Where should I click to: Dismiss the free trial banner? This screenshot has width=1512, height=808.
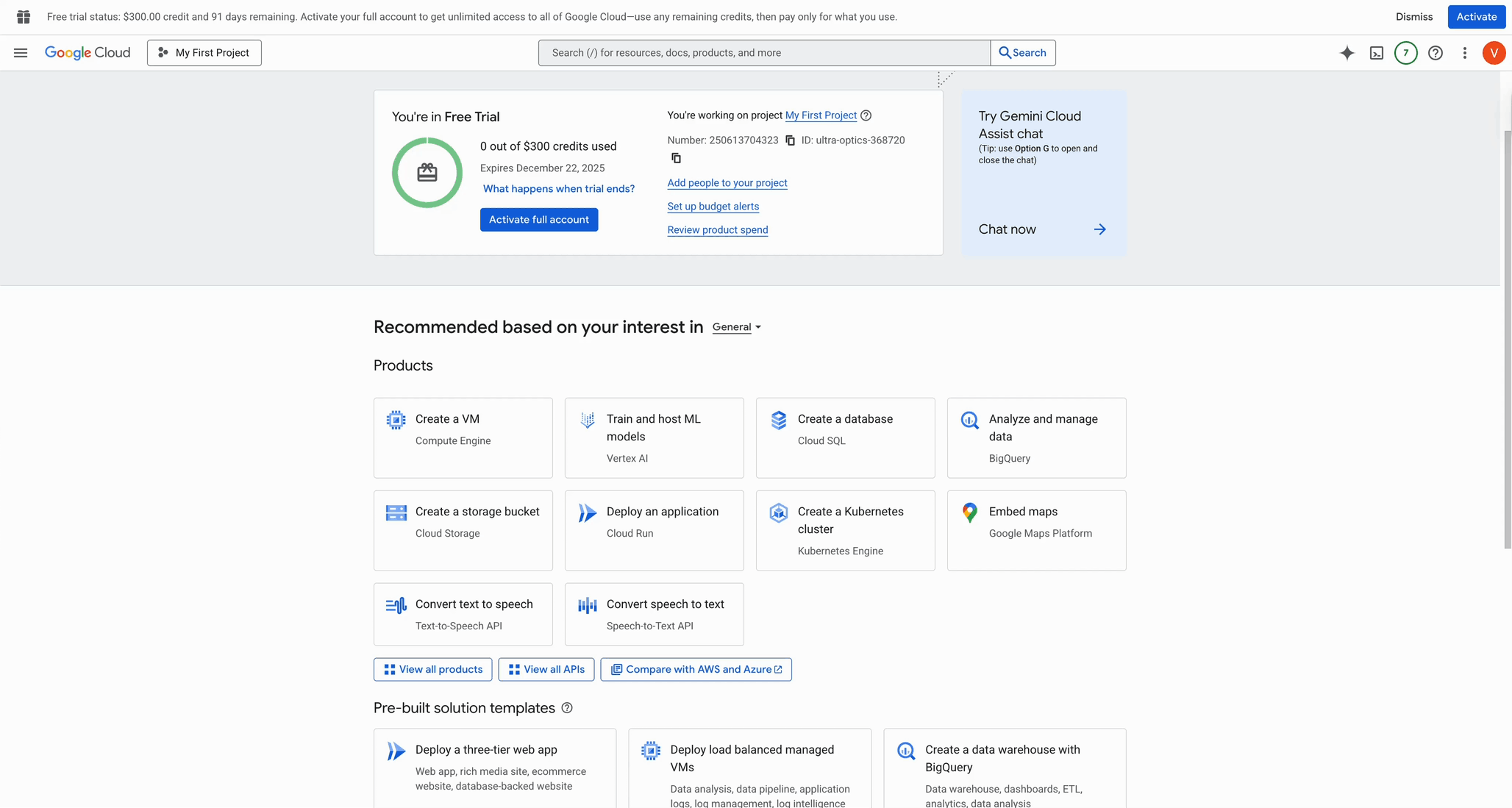1413,16
